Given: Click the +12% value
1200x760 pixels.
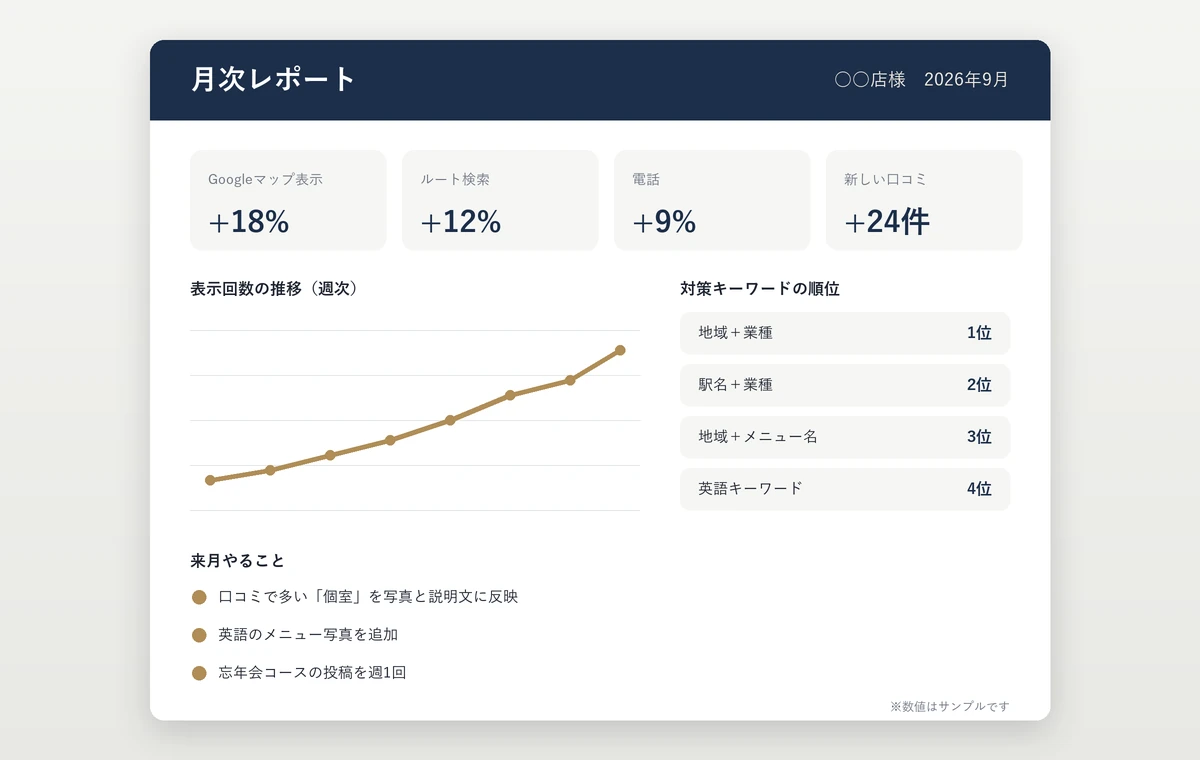Looking at the screenshot, I should (x=461, y=222).
